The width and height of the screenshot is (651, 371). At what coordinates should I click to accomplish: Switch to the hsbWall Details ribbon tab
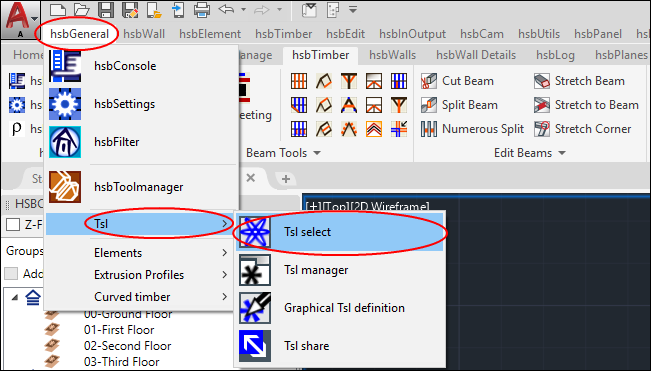(476, 55)
